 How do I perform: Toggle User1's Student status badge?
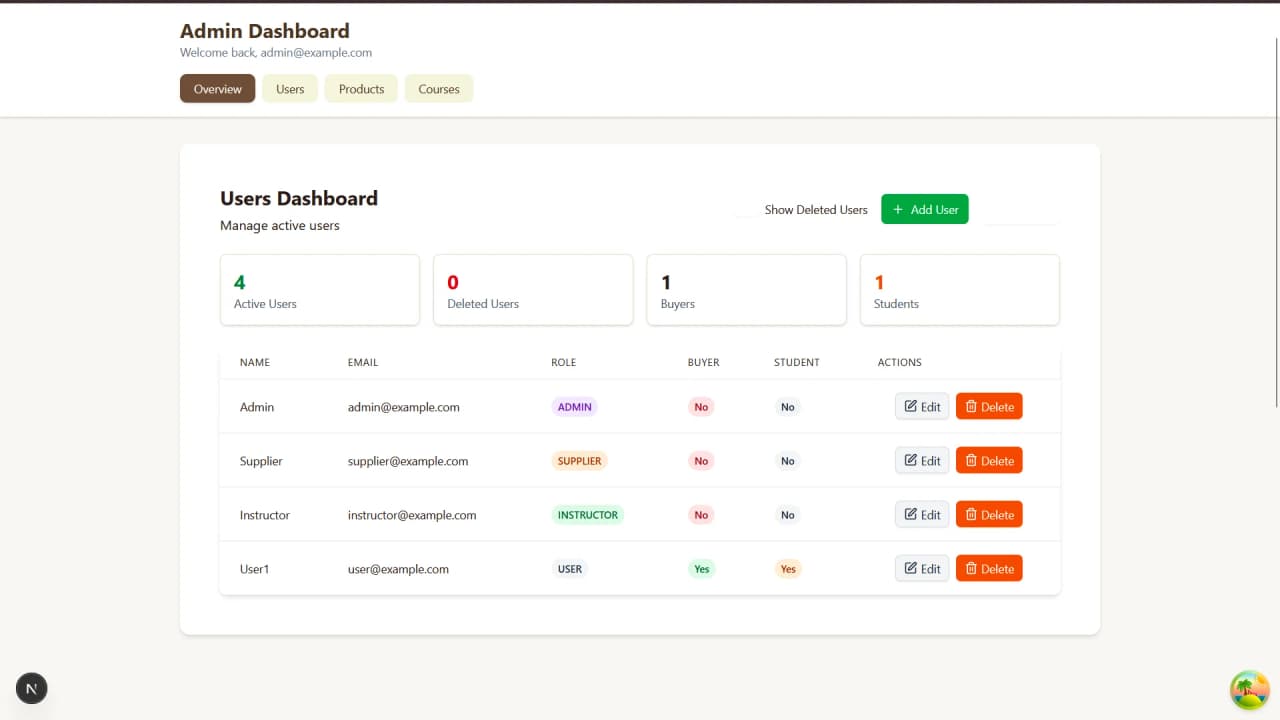pos(788,568)
